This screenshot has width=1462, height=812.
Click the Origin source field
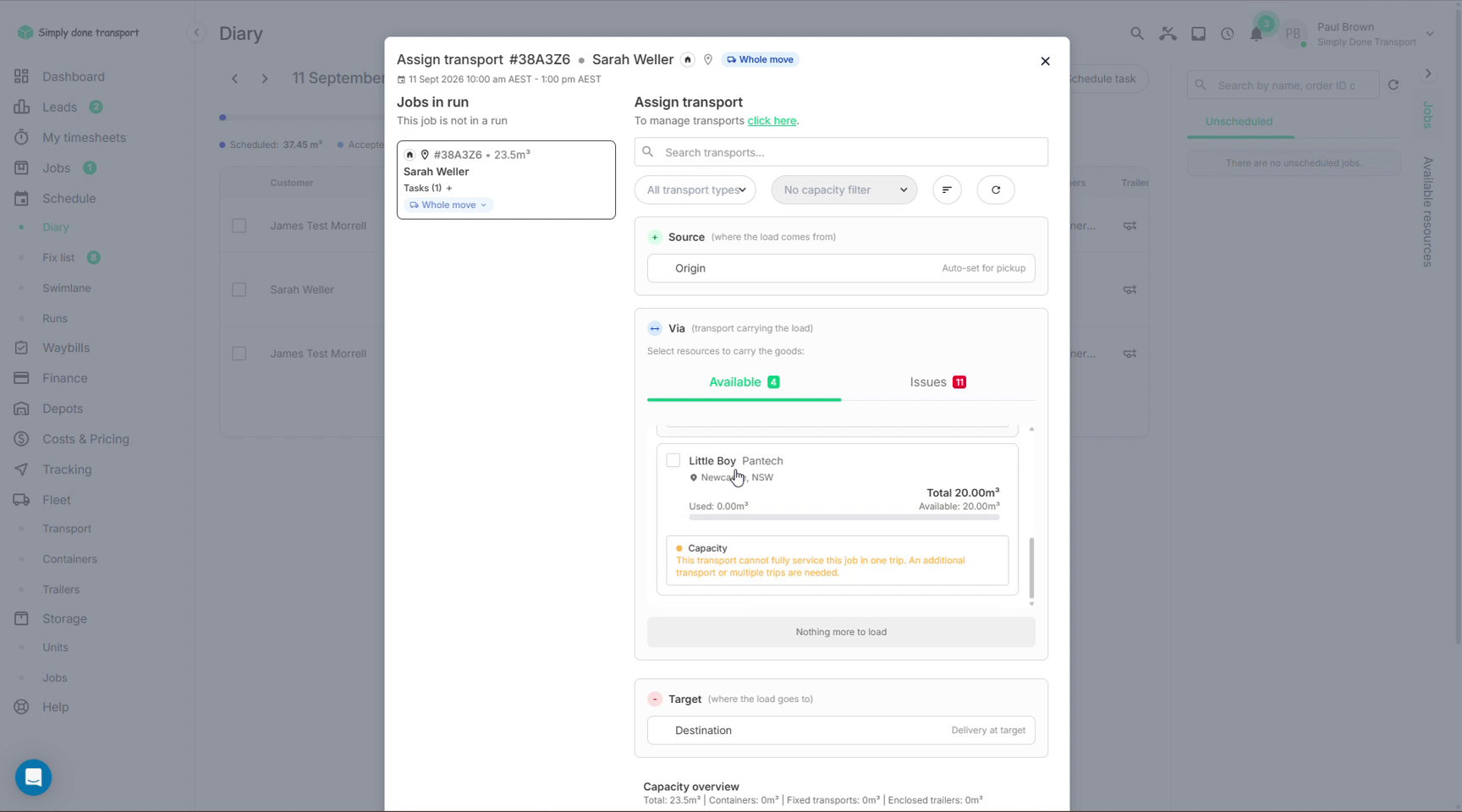pos(841,268)
